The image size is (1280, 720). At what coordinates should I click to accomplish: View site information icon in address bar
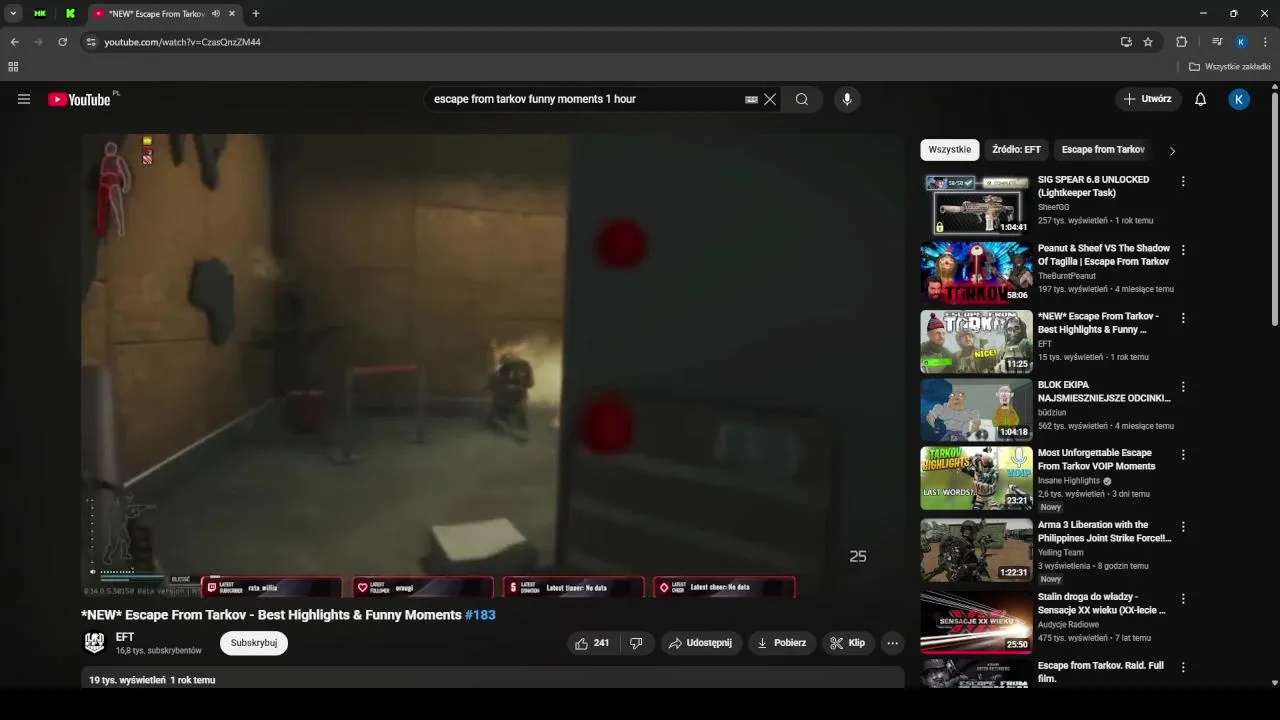coord(91,42)
